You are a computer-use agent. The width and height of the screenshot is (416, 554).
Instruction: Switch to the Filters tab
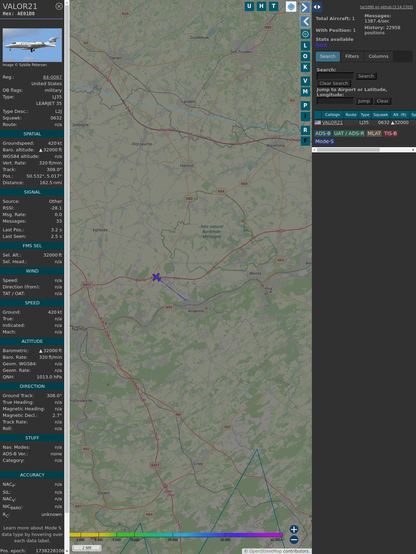click(x=352, y=56)
